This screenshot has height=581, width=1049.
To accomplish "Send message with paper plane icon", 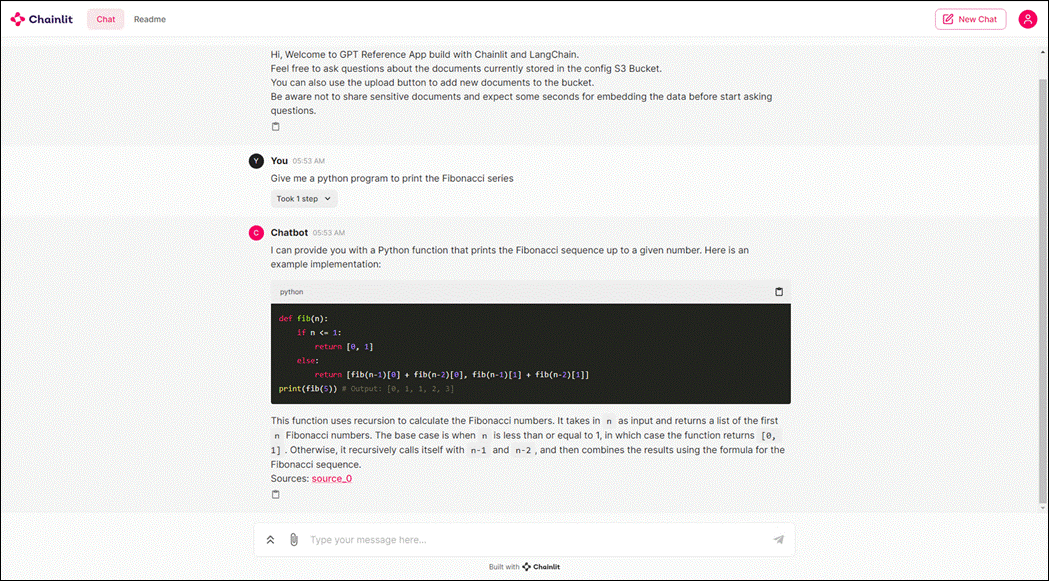I will coord(779,540).
